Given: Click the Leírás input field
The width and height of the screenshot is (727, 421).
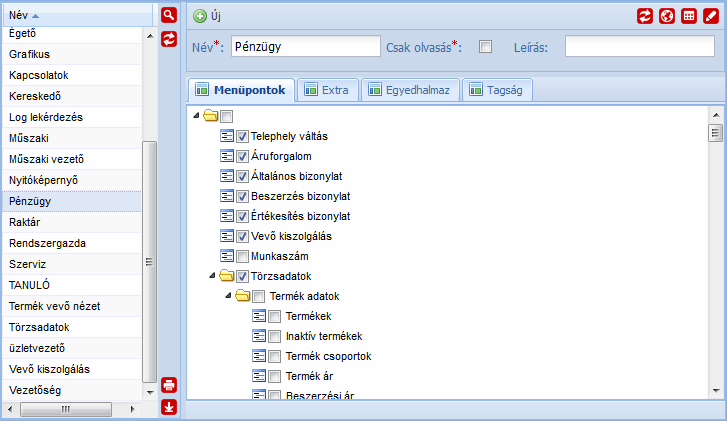Looking at the screenshot, I should pyautogui.click(x=639, y=46).
